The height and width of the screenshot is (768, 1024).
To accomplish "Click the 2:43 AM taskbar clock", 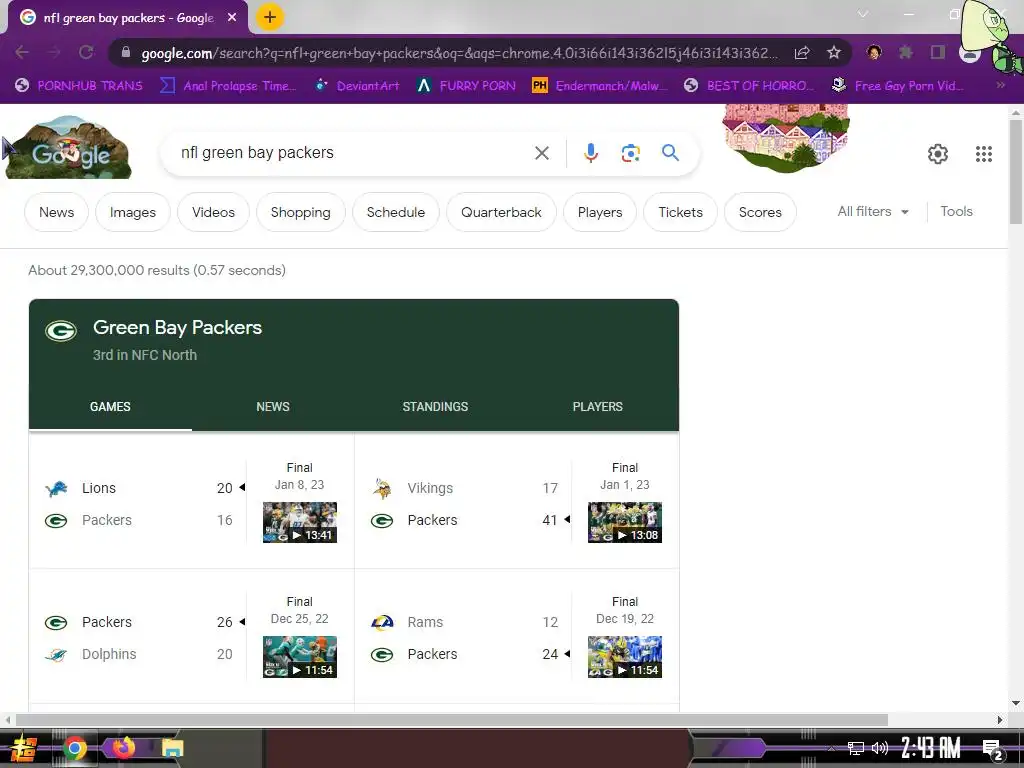I will (x=931, y=748).
